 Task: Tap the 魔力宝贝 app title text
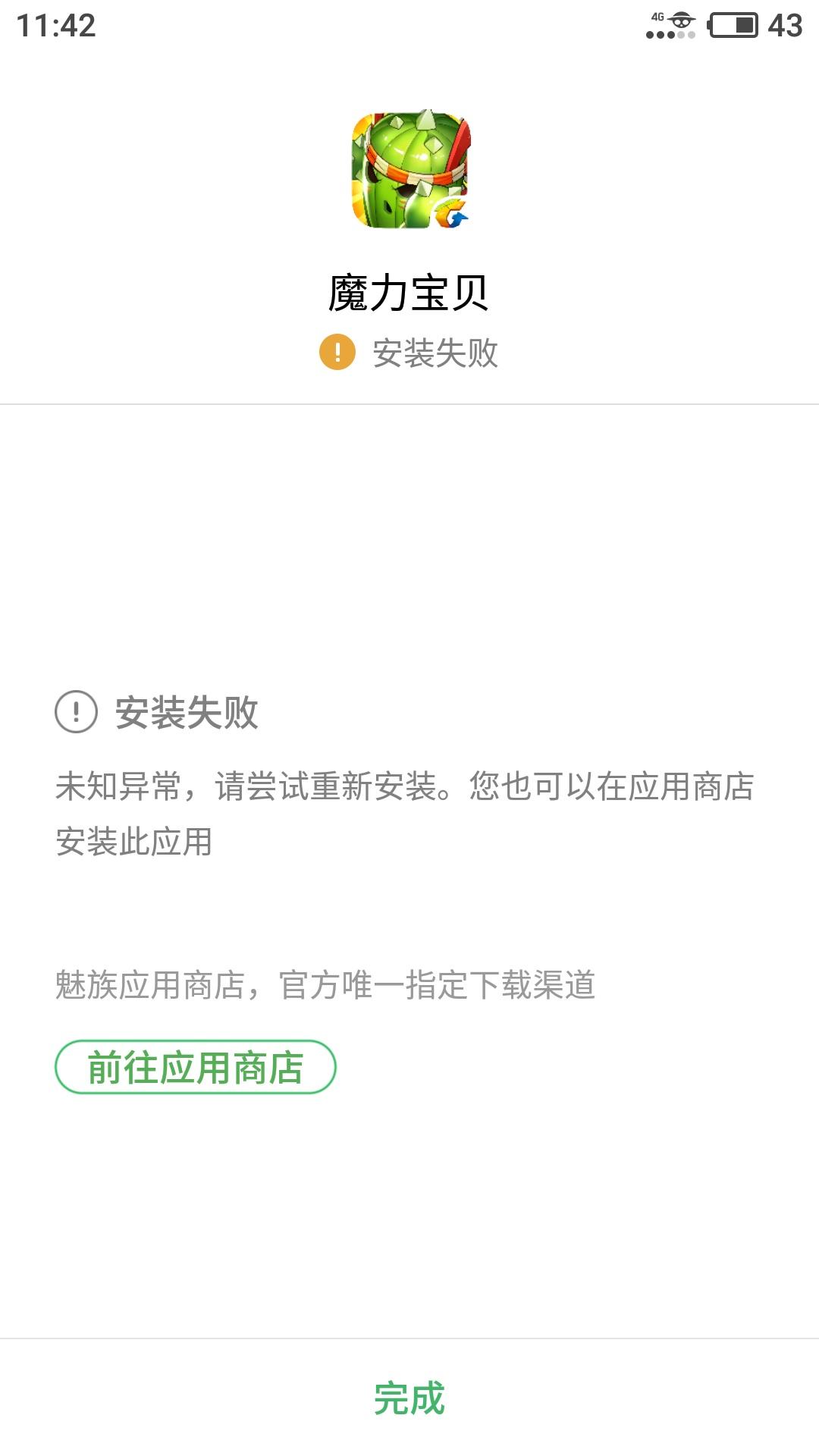409,293
